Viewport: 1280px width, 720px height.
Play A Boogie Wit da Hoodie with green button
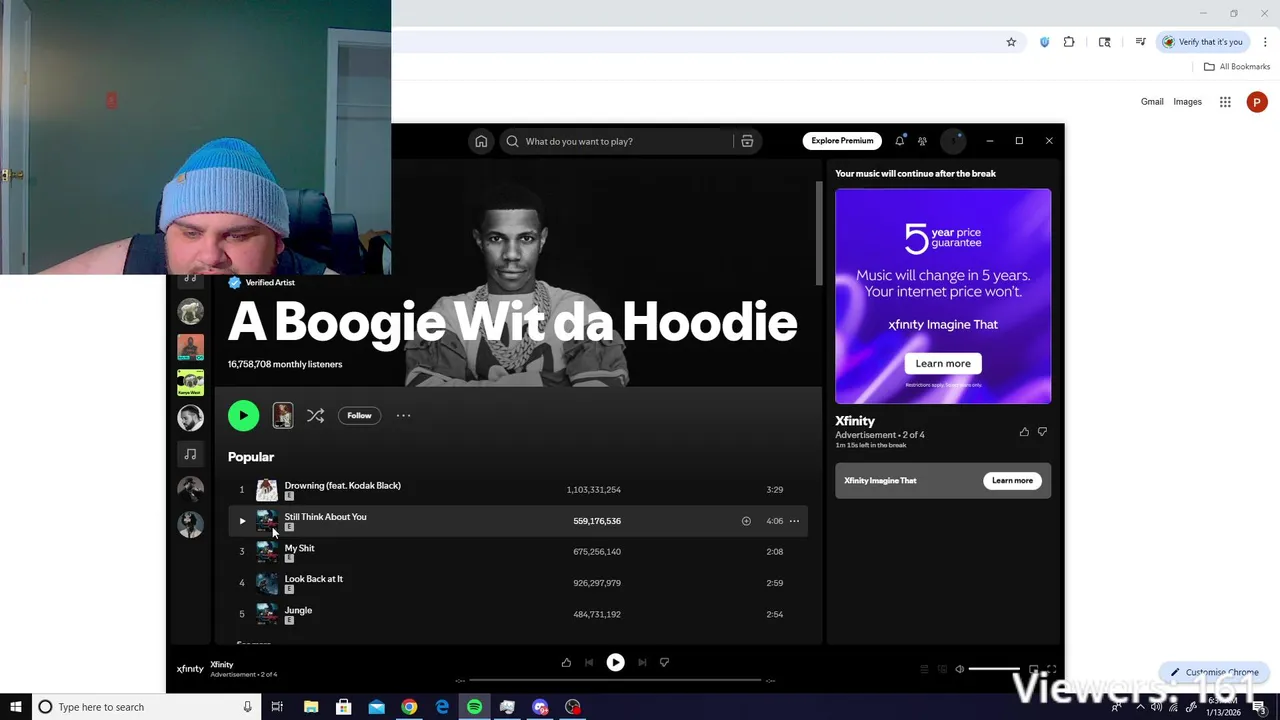(x=243, y=415)
